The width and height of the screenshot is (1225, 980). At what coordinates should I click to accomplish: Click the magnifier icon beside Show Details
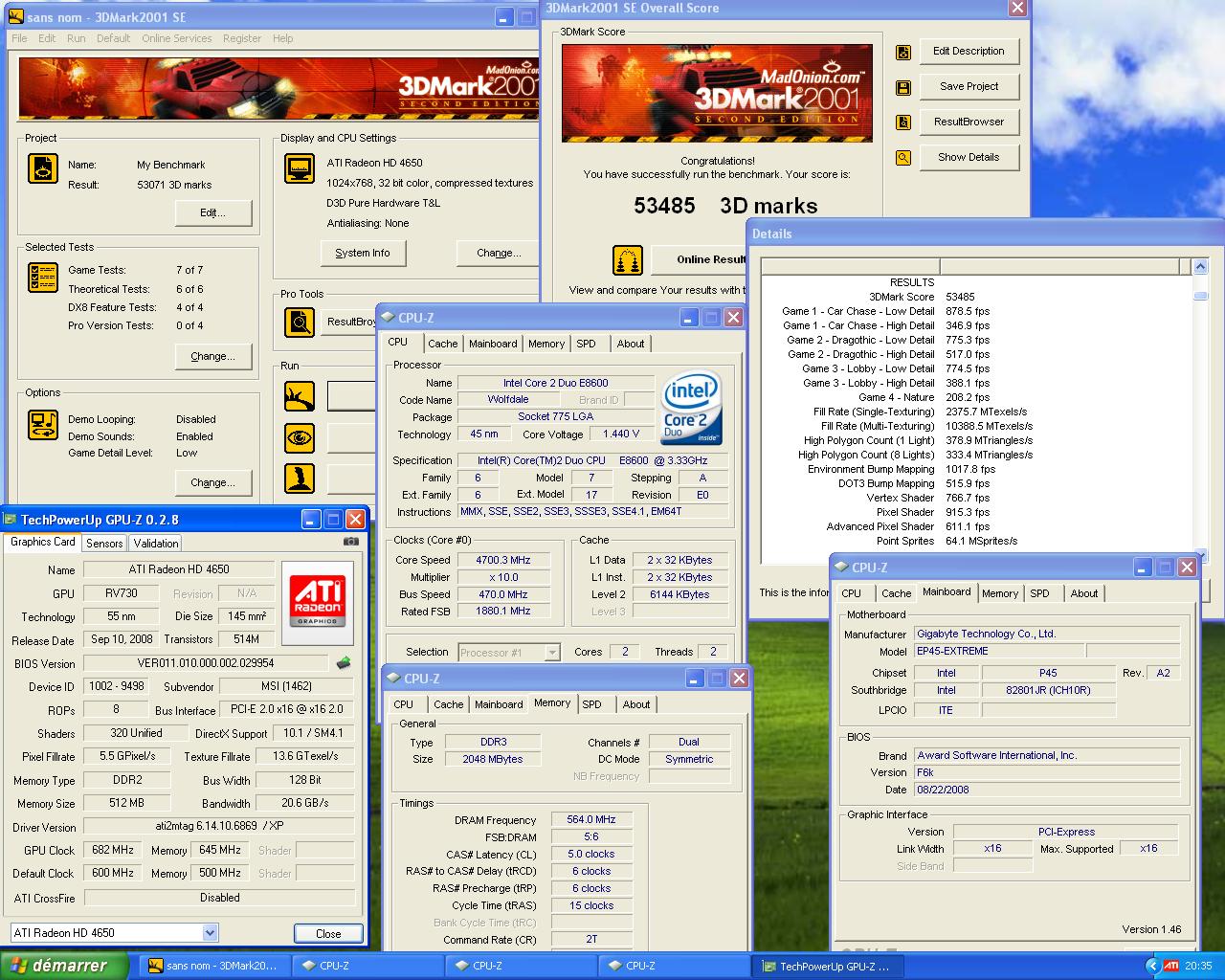click(902, 158)
